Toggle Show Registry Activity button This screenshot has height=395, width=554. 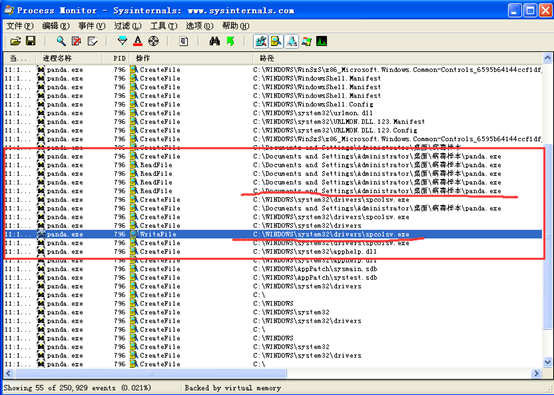[261, 41]
